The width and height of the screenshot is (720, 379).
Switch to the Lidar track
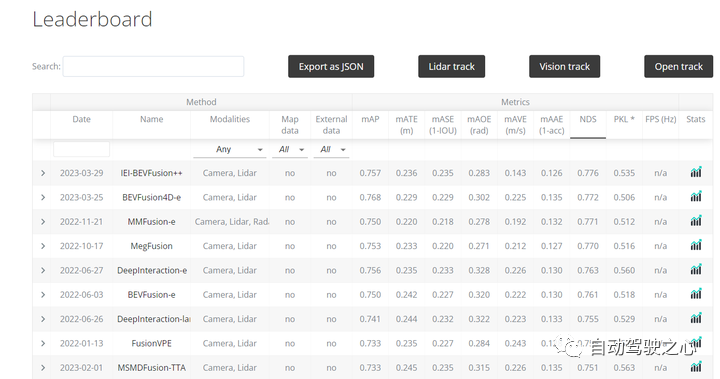451,67
